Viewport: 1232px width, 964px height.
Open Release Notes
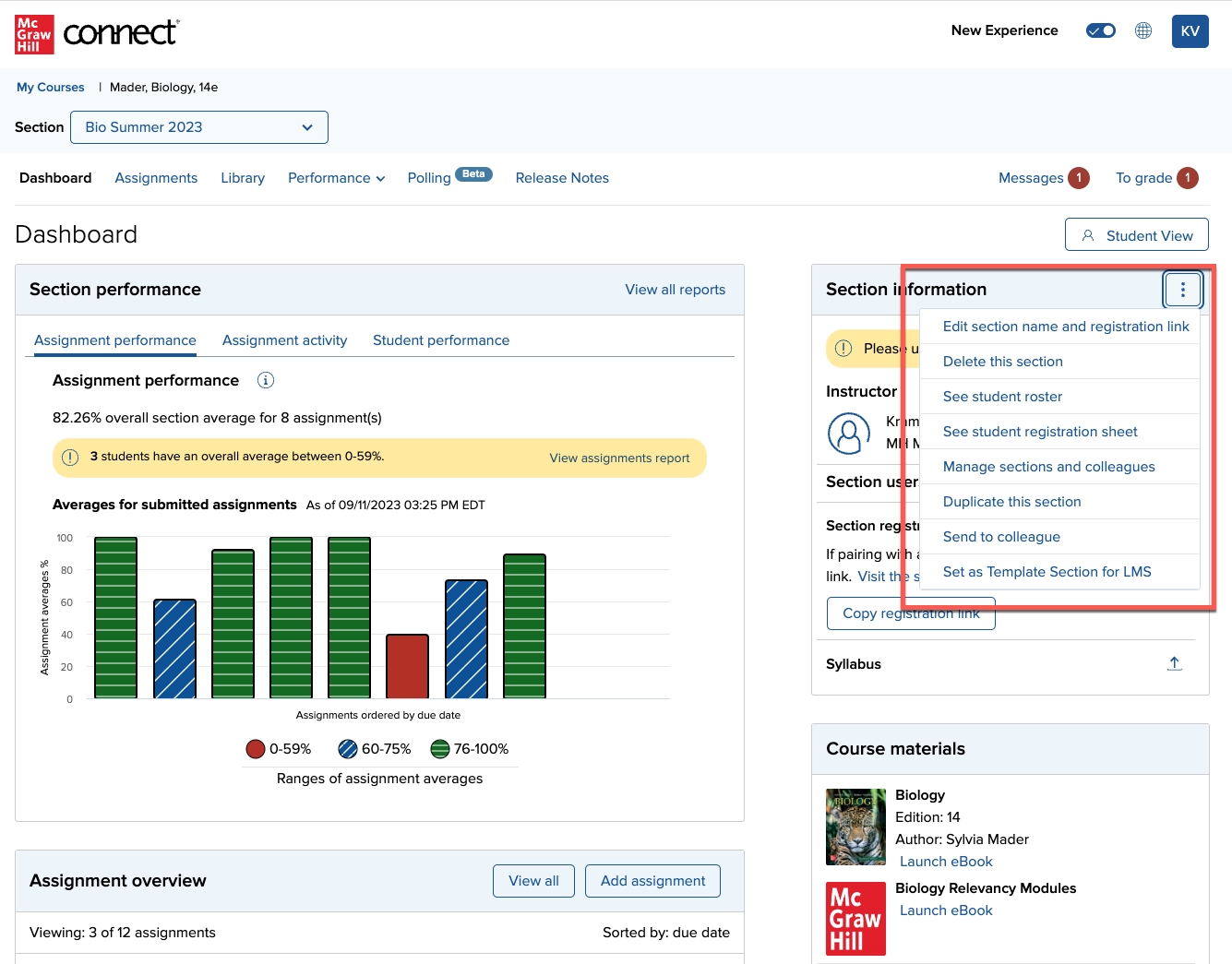coord(562,178)
